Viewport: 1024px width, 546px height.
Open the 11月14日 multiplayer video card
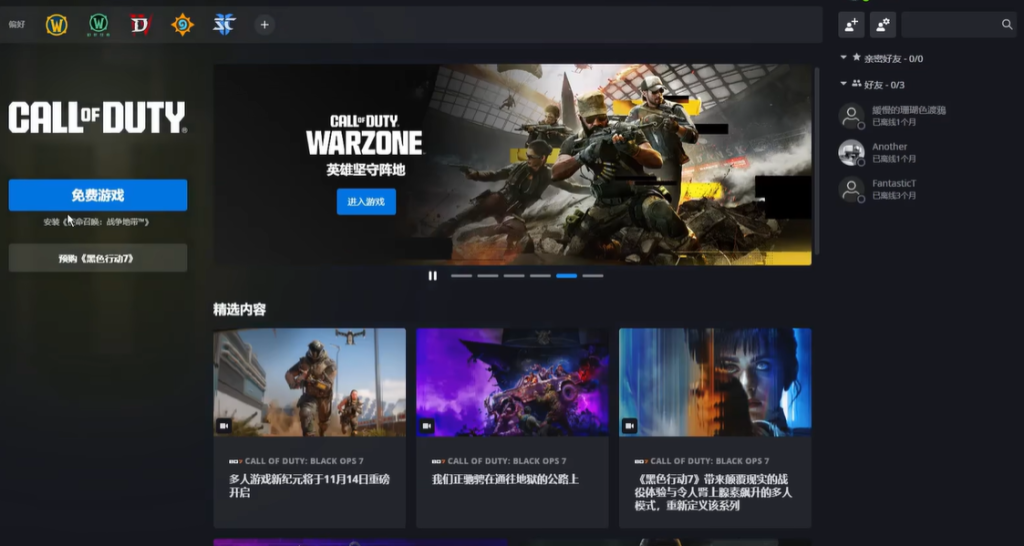coord(309,427)
